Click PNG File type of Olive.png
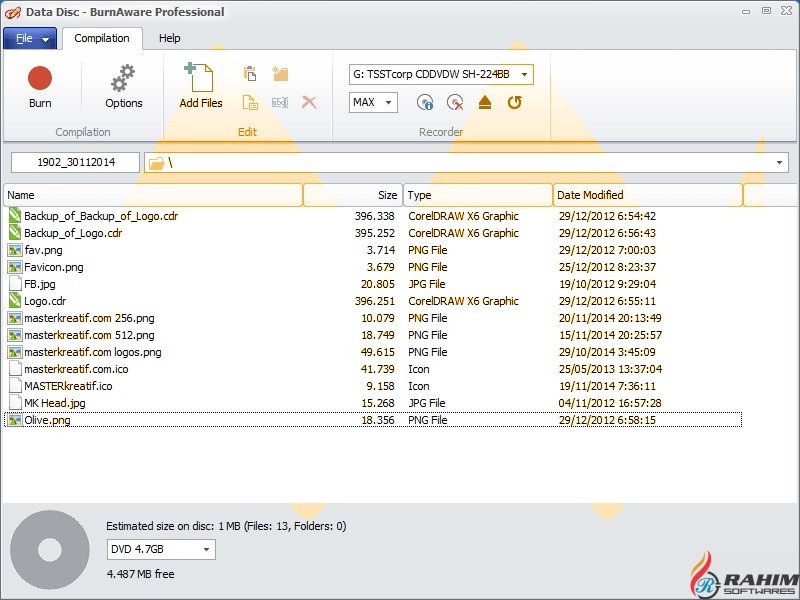800x600 pixels. click(428, 420)
